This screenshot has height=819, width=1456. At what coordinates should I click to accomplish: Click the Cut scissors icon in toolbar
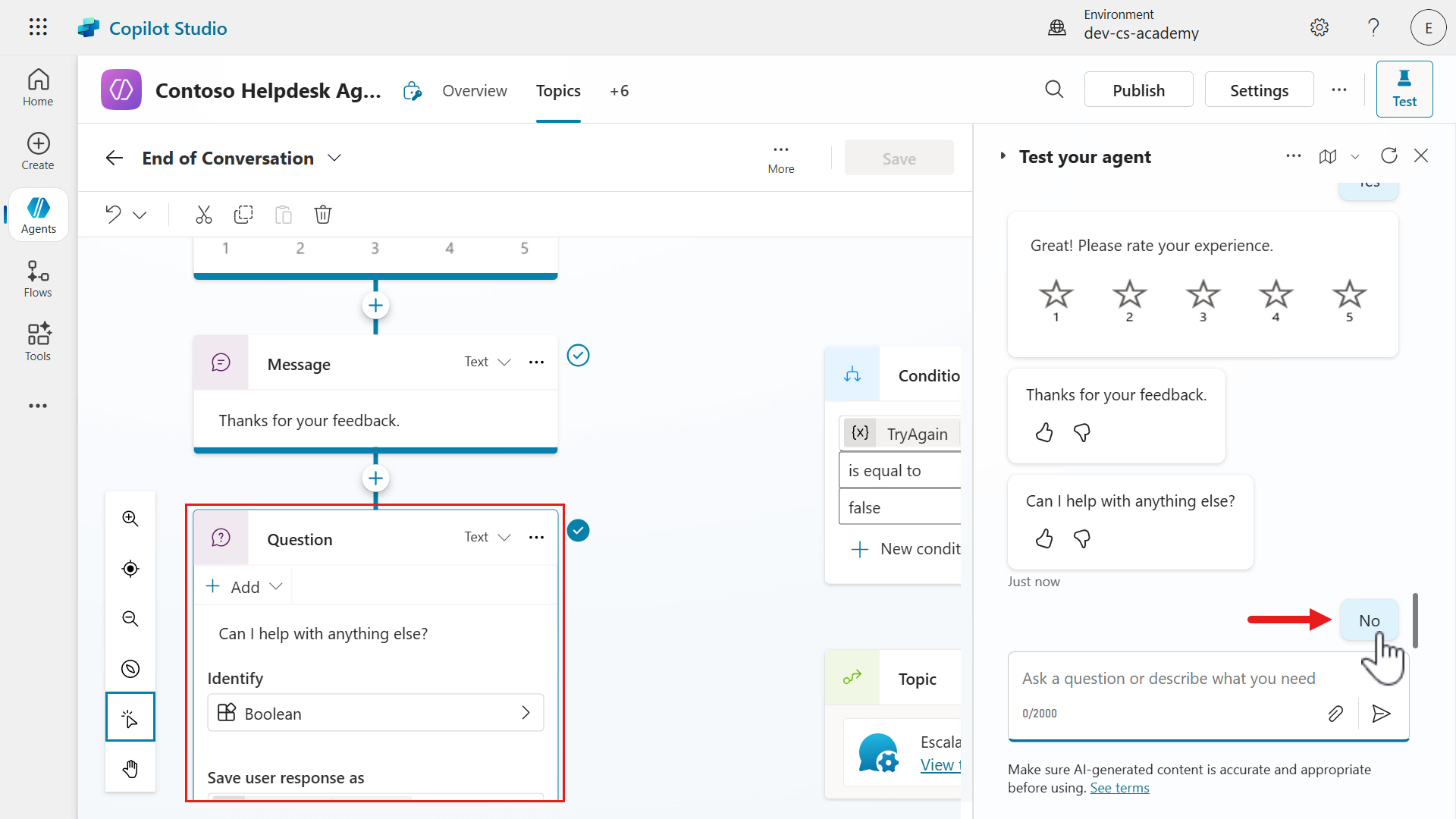click(203, 215)
